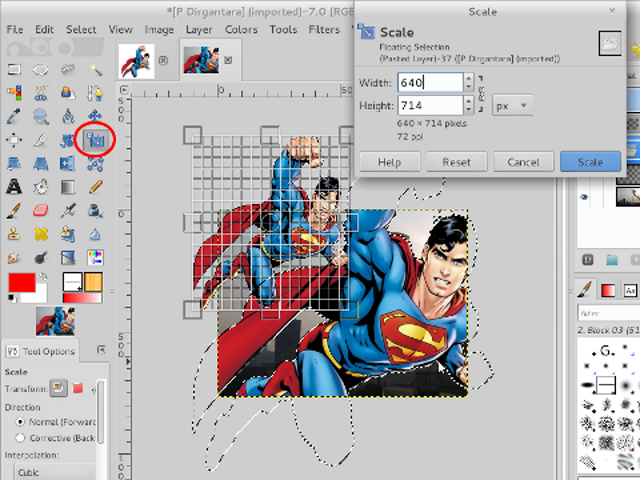The image size is (640, 480).
Task: Select the Measure compass tool
Action: 68,116
